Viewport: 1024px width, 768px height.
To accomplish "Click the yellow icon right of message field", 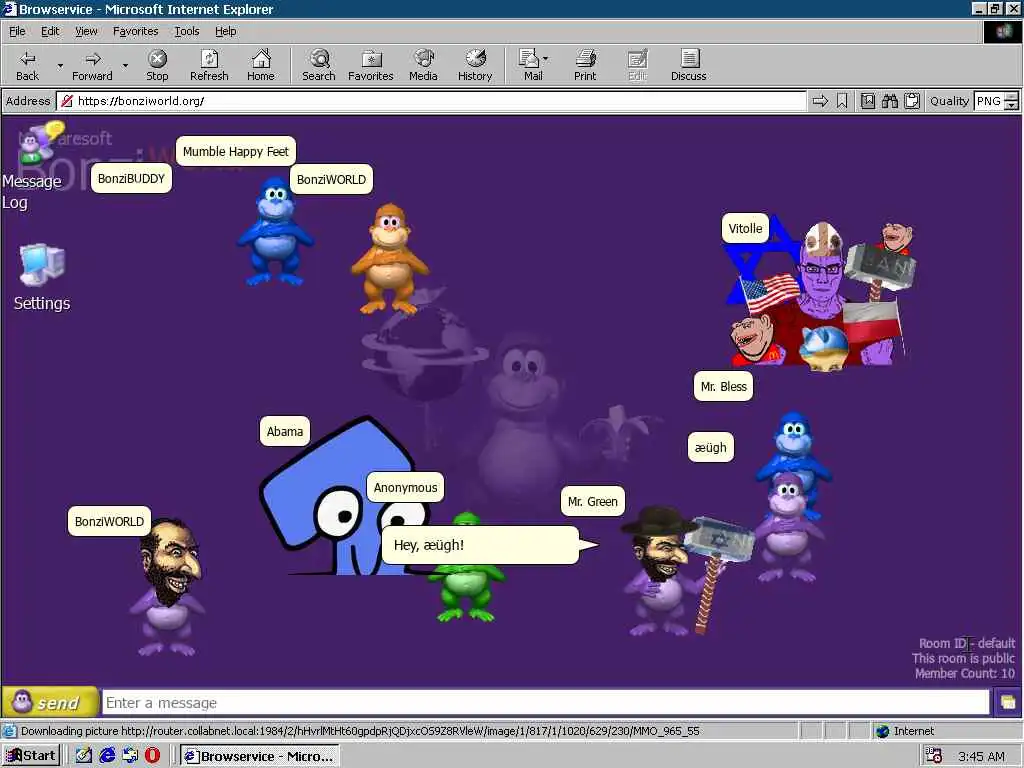I will [x=1008, y=703].
